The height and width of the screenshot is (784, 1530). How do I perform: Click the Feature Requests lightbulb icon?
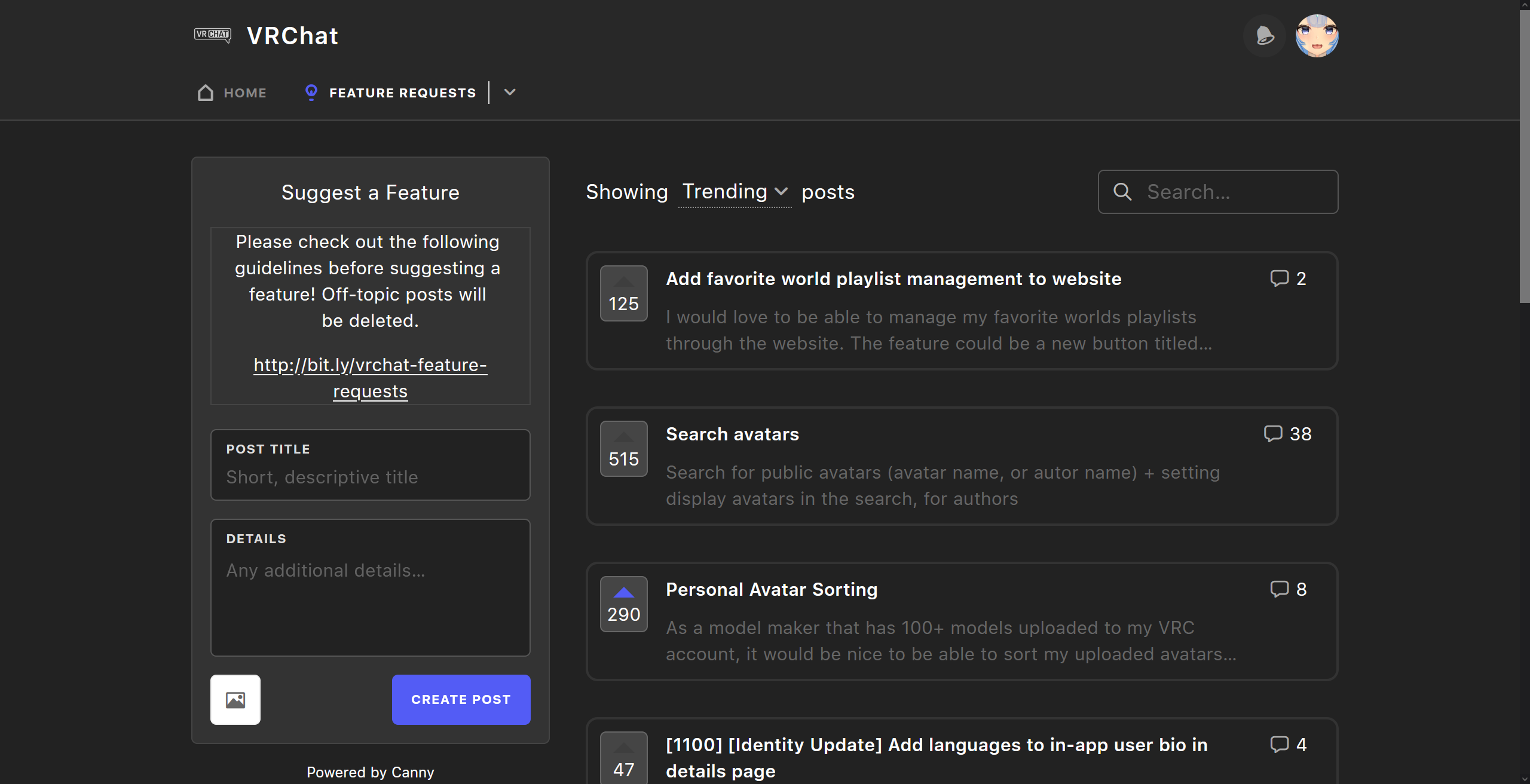(311, 92)
